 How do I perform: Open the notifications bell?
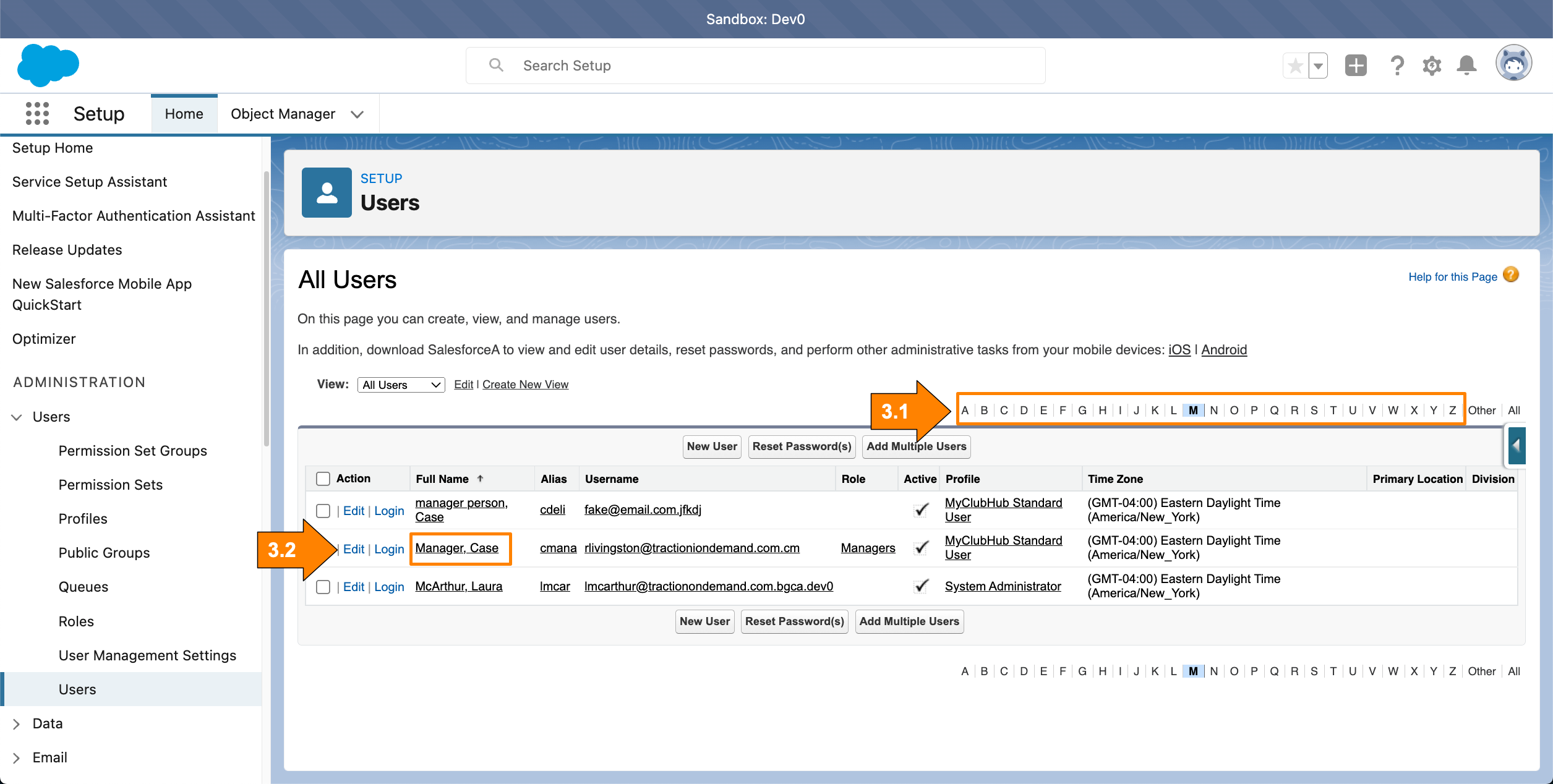pos(1466,66)
